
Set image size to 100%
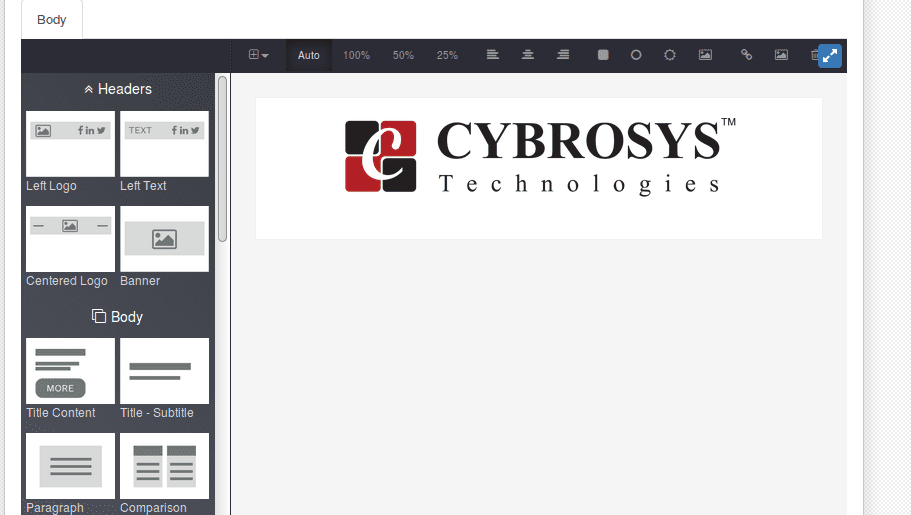pos(356,55)
